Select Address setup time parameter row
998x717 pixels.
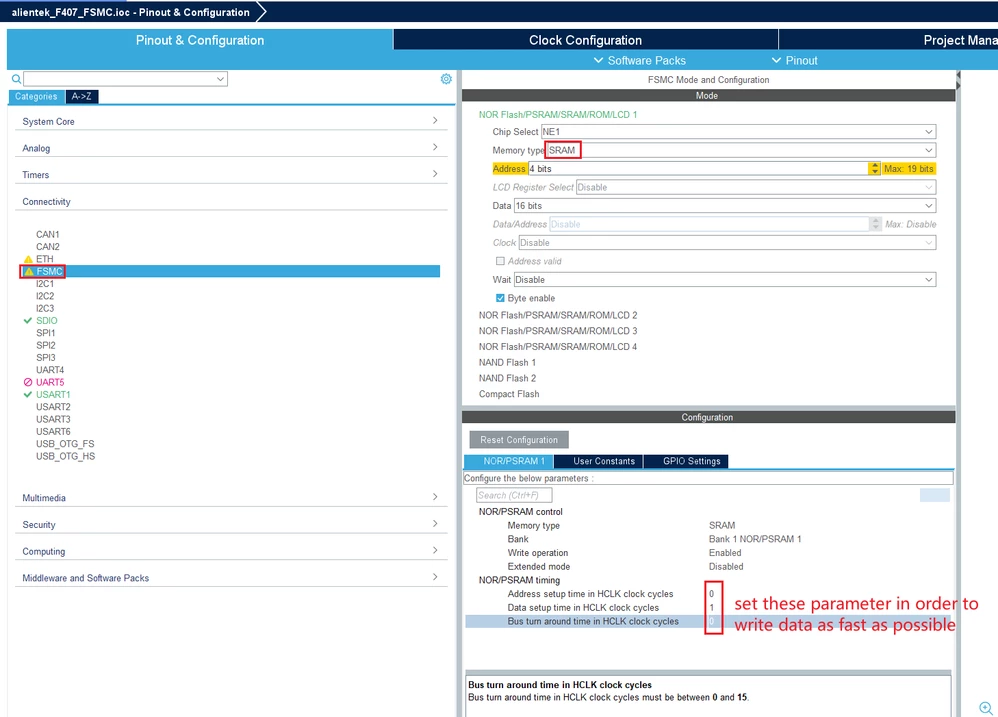(x=708, y=594)
